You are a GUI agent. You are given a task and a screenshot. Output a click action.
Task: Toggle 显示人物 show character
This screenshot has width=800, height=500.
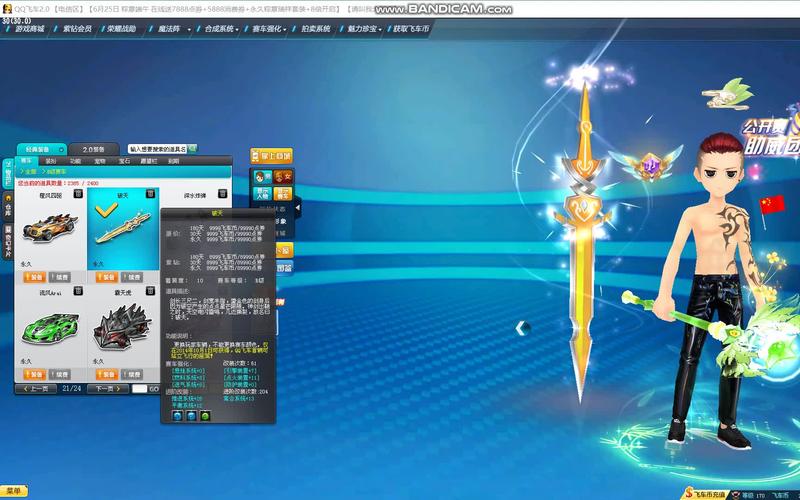pyautogui.click(x=262, y=194)
